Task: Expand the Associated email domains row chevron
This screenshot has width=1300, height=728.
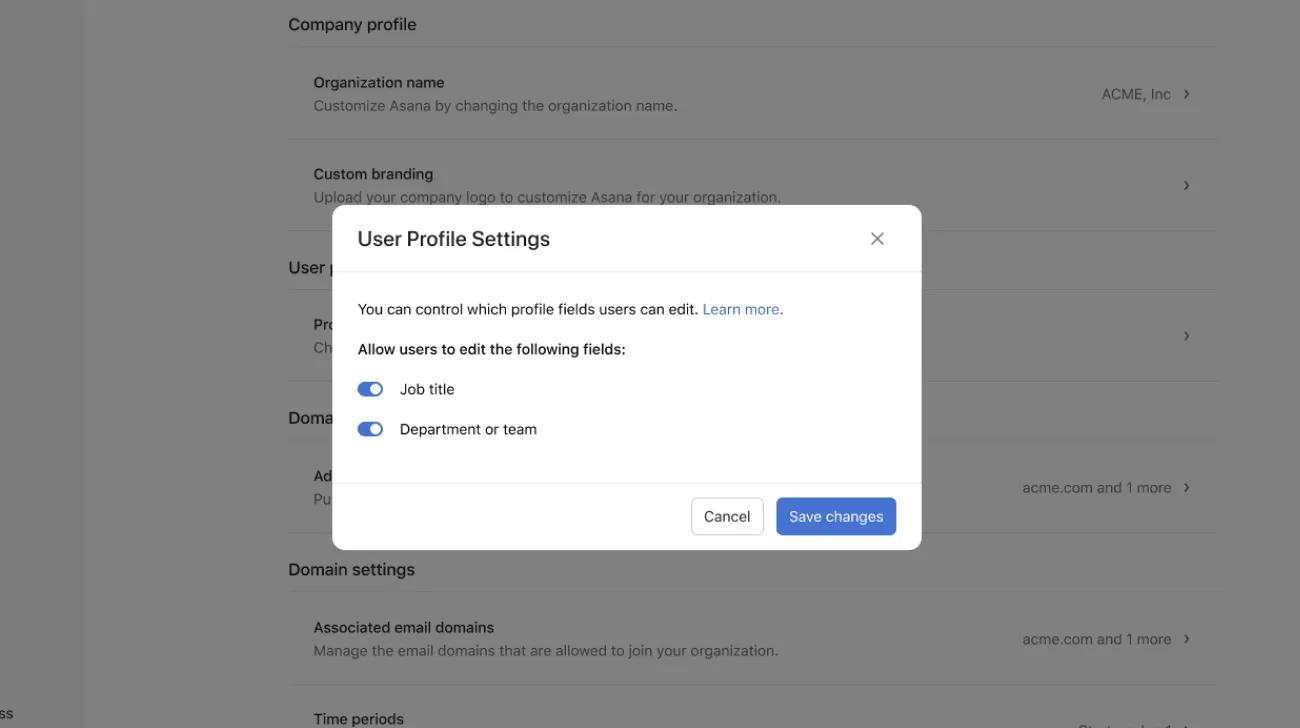Action: pos(1186,638)
